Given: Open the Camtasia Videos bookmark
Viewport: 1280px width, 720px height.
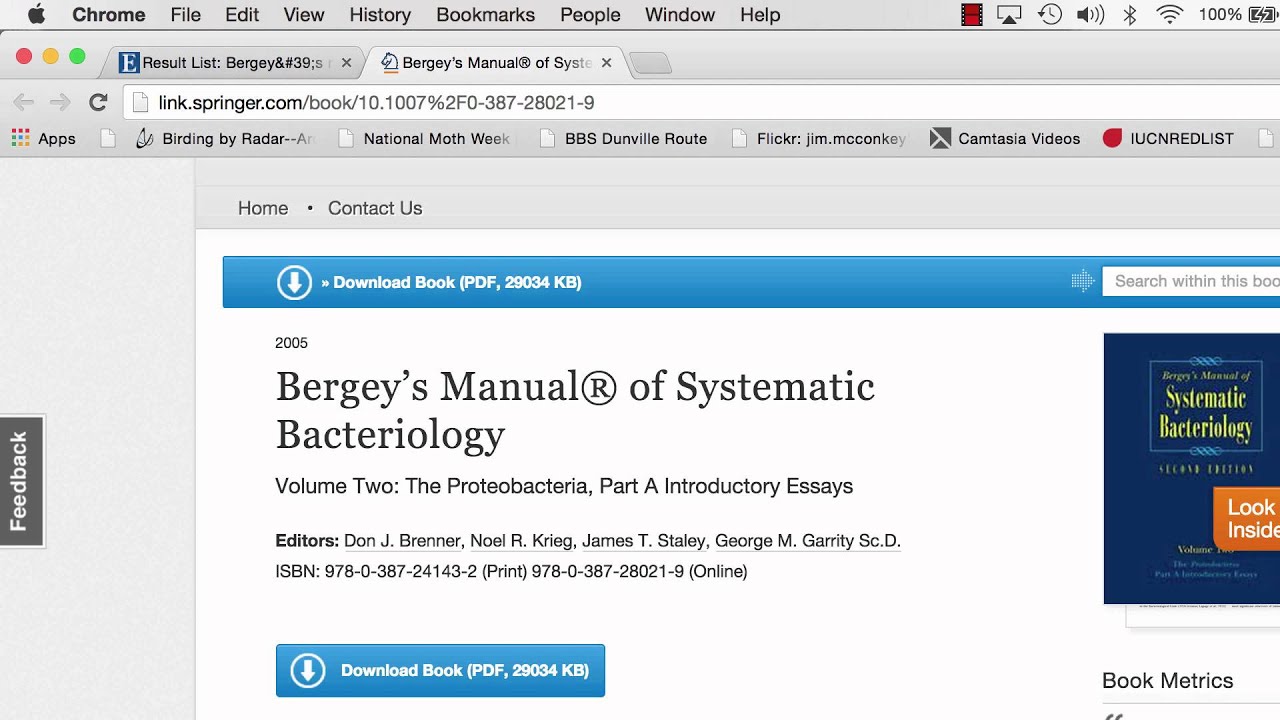Looking at the screenshot, I should pyautogui.click(x=1005, y=139).
